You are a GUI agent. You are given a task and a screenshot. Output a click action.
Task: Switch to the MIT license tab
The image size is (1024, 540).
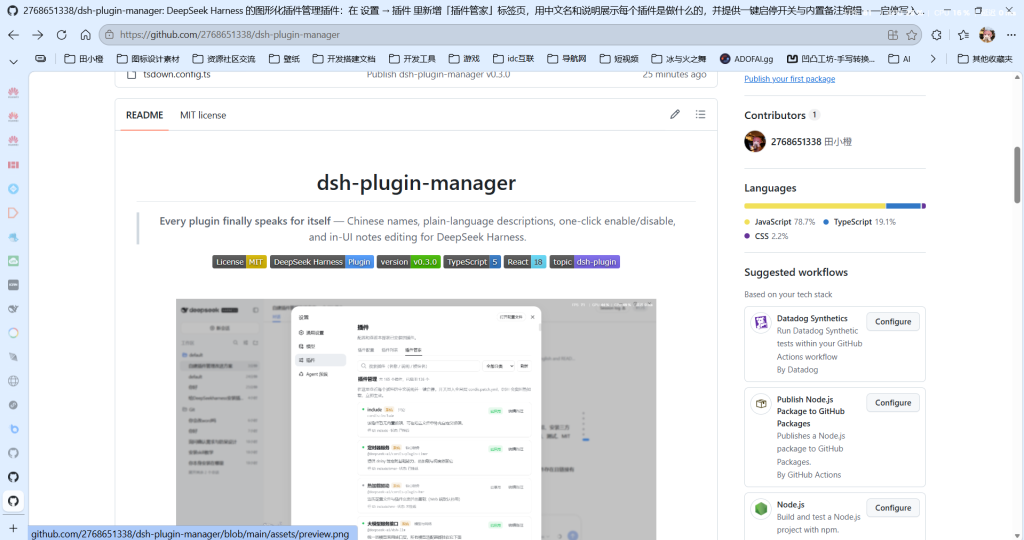(203, 115)
